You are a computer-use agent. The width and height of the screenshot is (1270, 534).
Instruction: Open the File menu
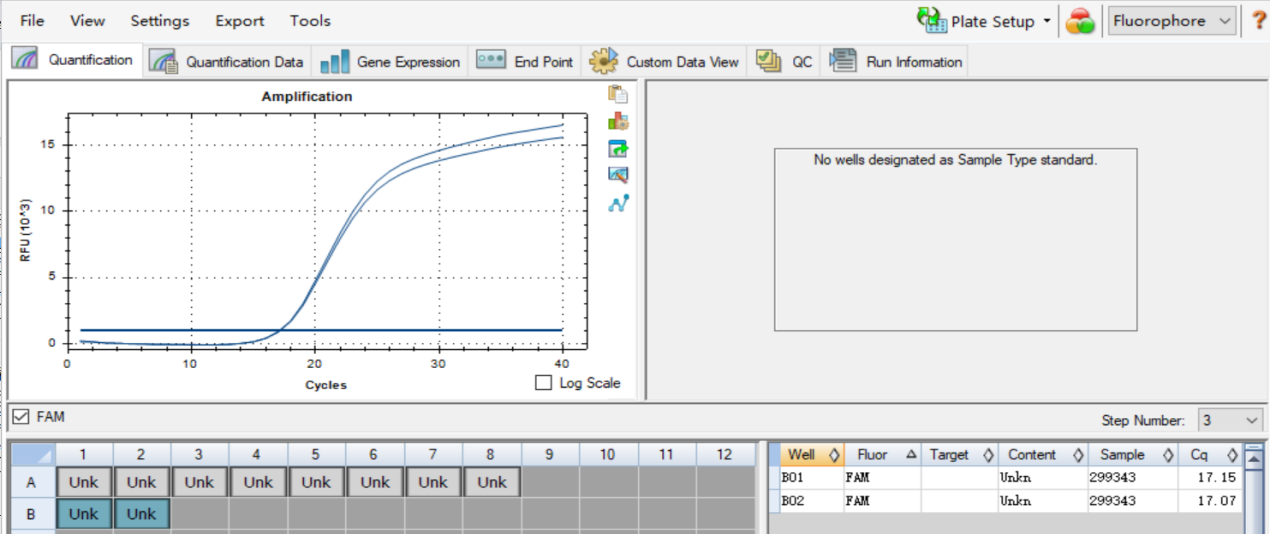pyautogui.click(x=32, y=21)
